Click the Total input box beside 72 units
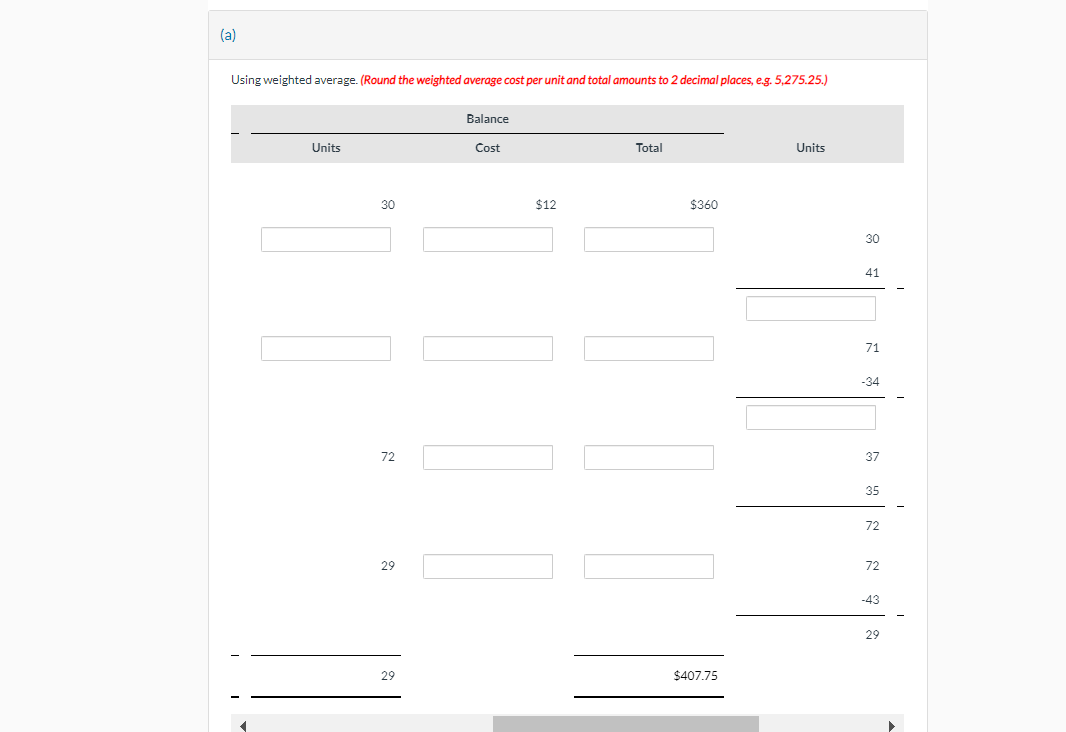The height and width of the screenshot is (732, 1066). tap(648, 457)
